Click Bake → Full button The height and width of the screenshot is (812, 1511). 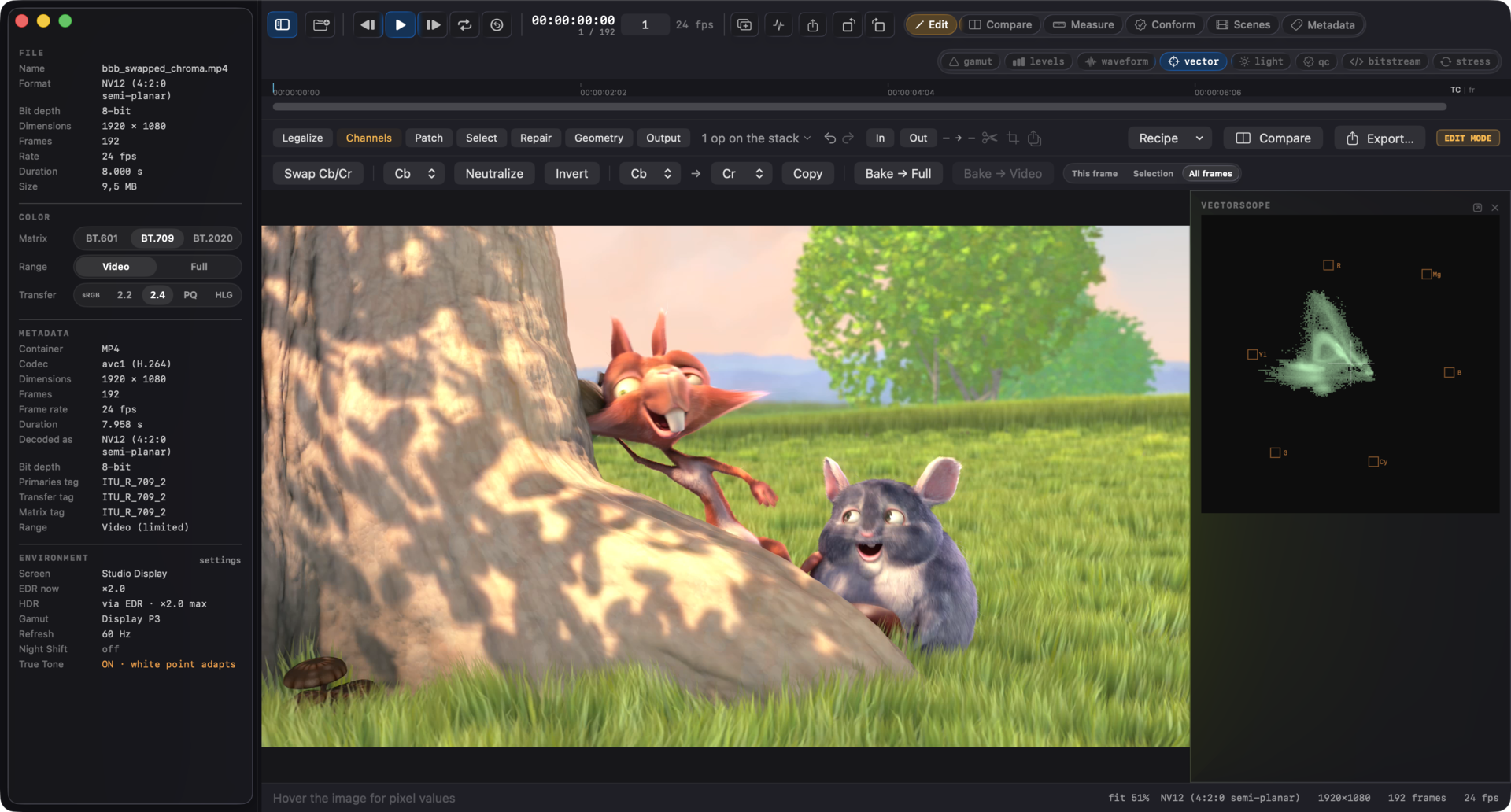click(x=898, y=174)
